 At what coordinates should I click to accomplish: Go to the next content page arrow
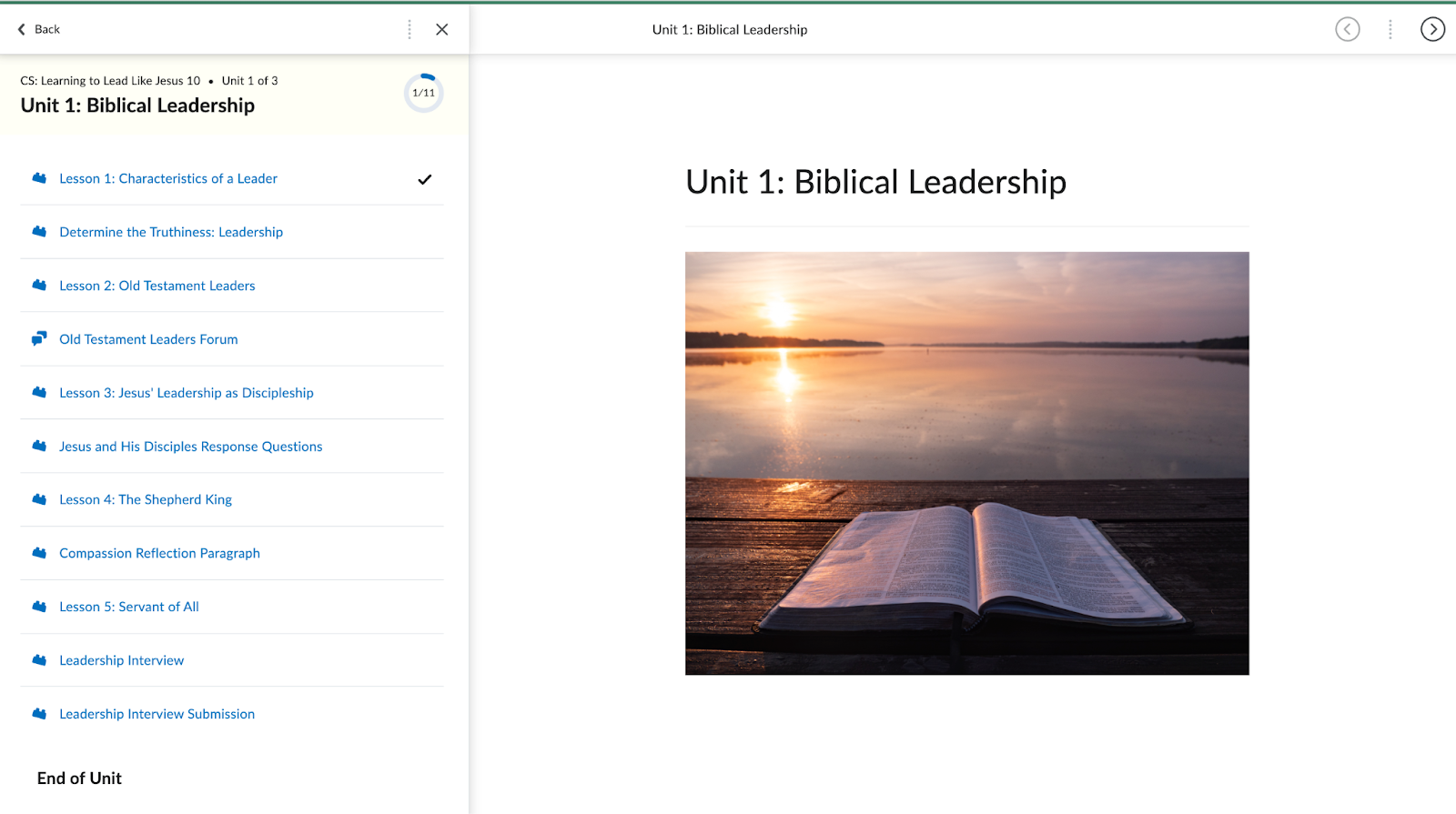1432,29
